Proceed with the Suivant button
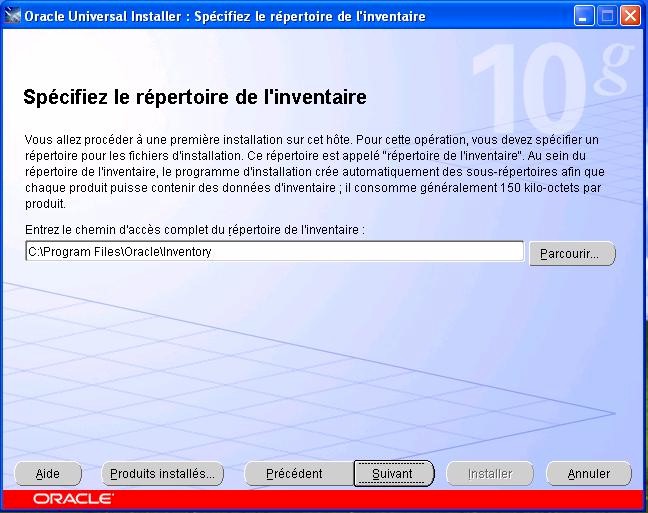 393,473
